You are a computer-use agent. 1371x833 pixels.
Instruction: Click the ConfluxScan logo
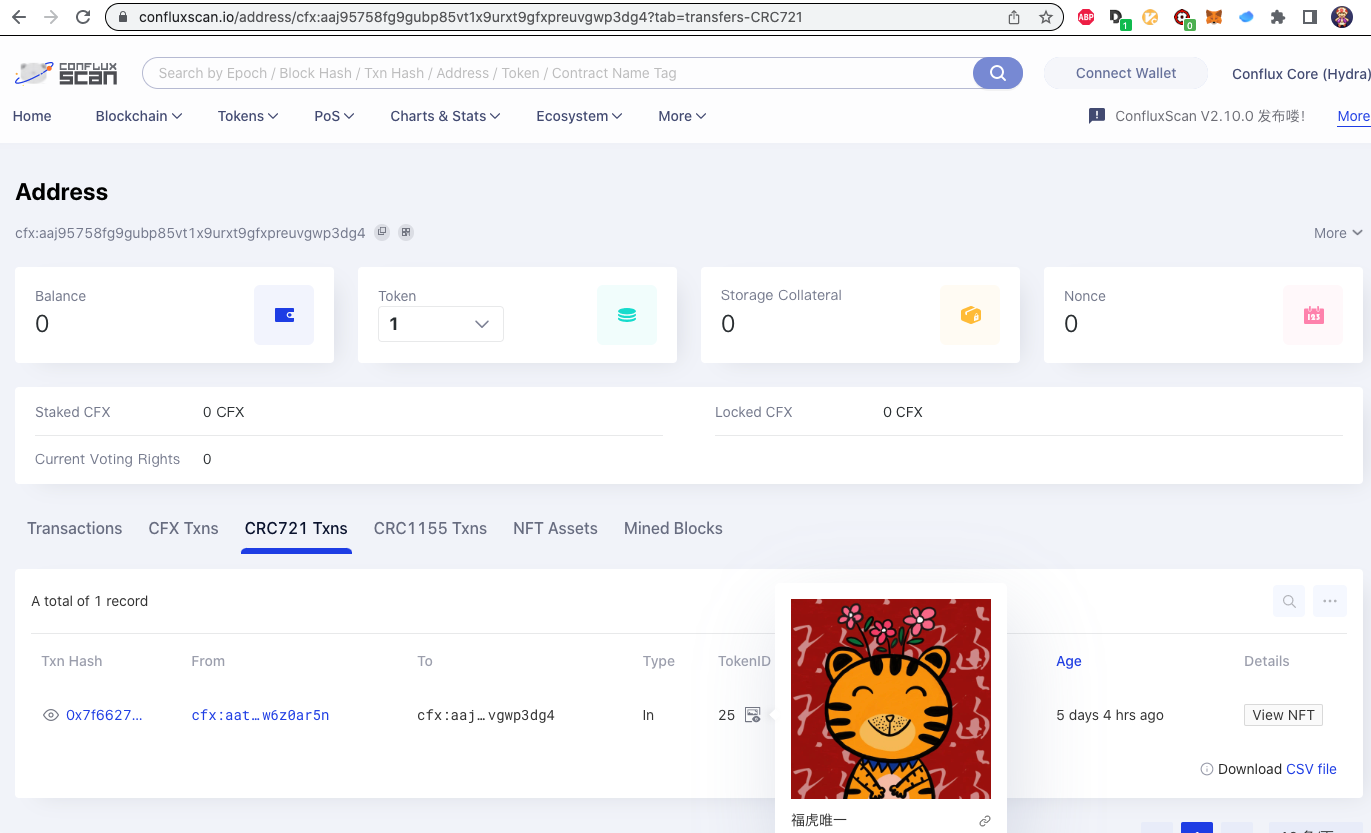click(x=66, y=73)
